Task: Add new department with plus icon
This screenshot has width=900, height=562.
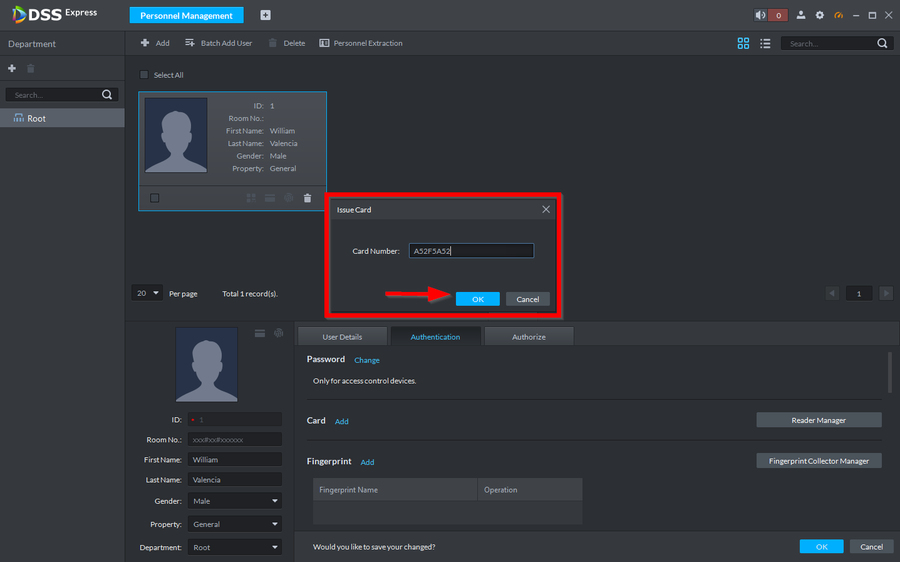Action: click(x=12, y=68)
